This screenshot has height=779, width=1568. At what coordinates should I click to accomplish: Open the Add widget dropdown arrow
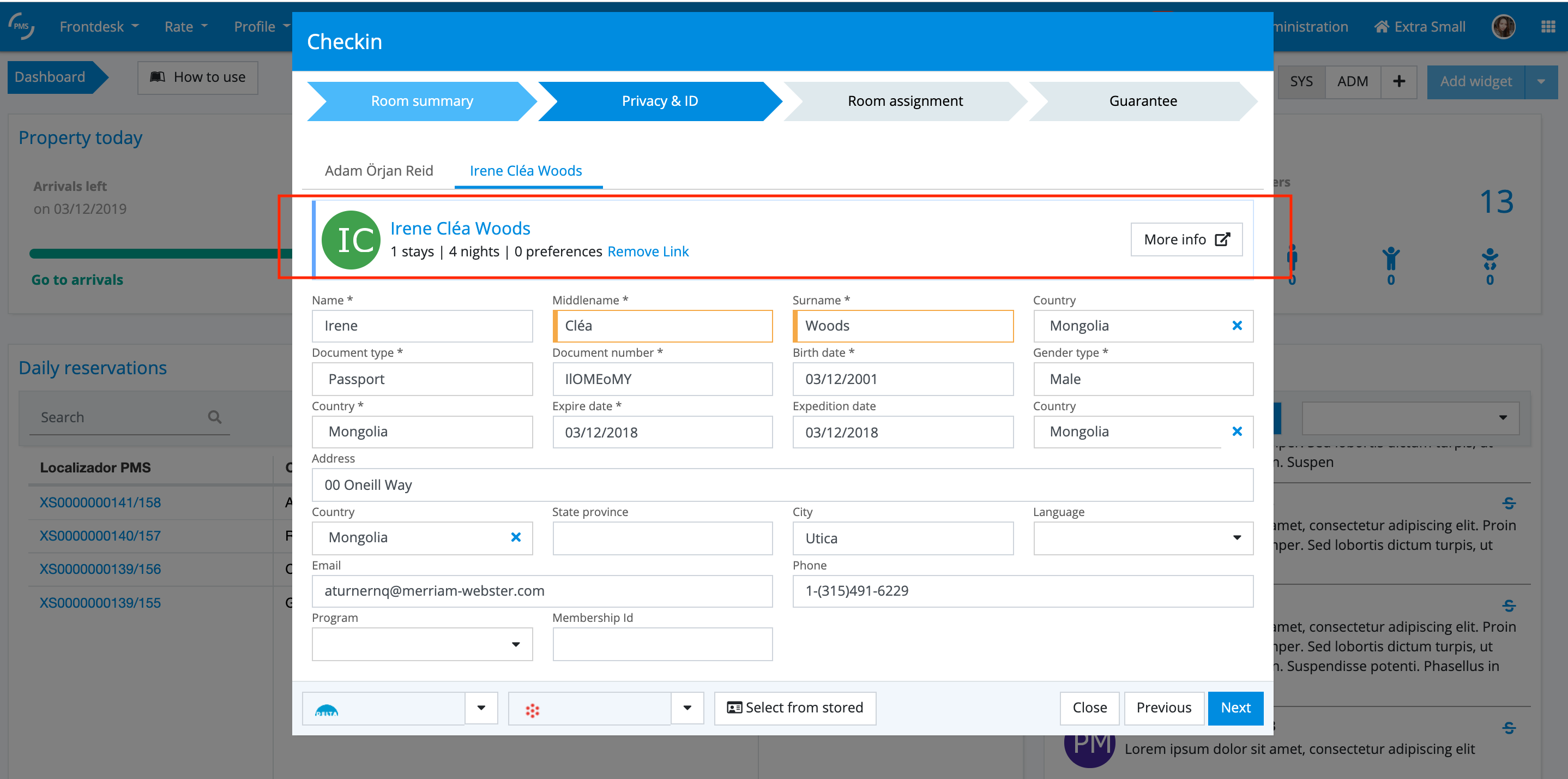(x=1541, y=81)
